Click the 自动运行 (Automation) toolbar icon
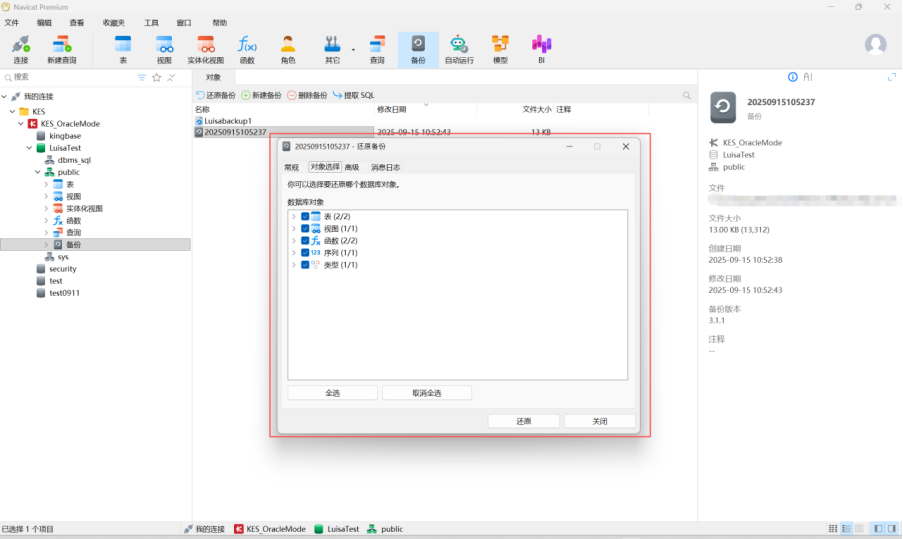Viewport: 903px width, 539px height. (x=459, y=45)
